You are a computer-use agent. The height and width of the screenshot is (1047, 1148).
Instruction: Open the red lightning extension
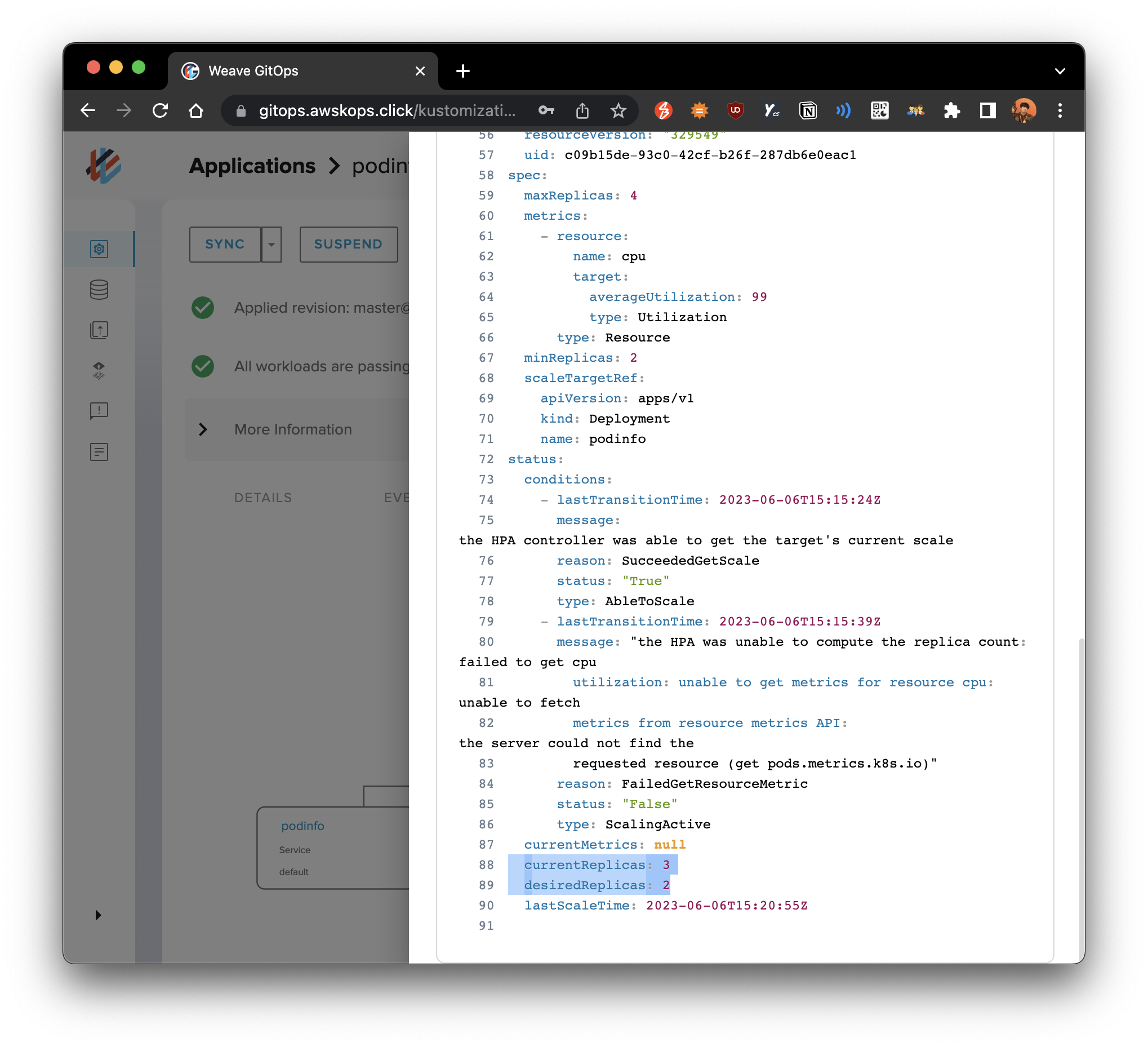pyautogui.click(x=664, y=110)
